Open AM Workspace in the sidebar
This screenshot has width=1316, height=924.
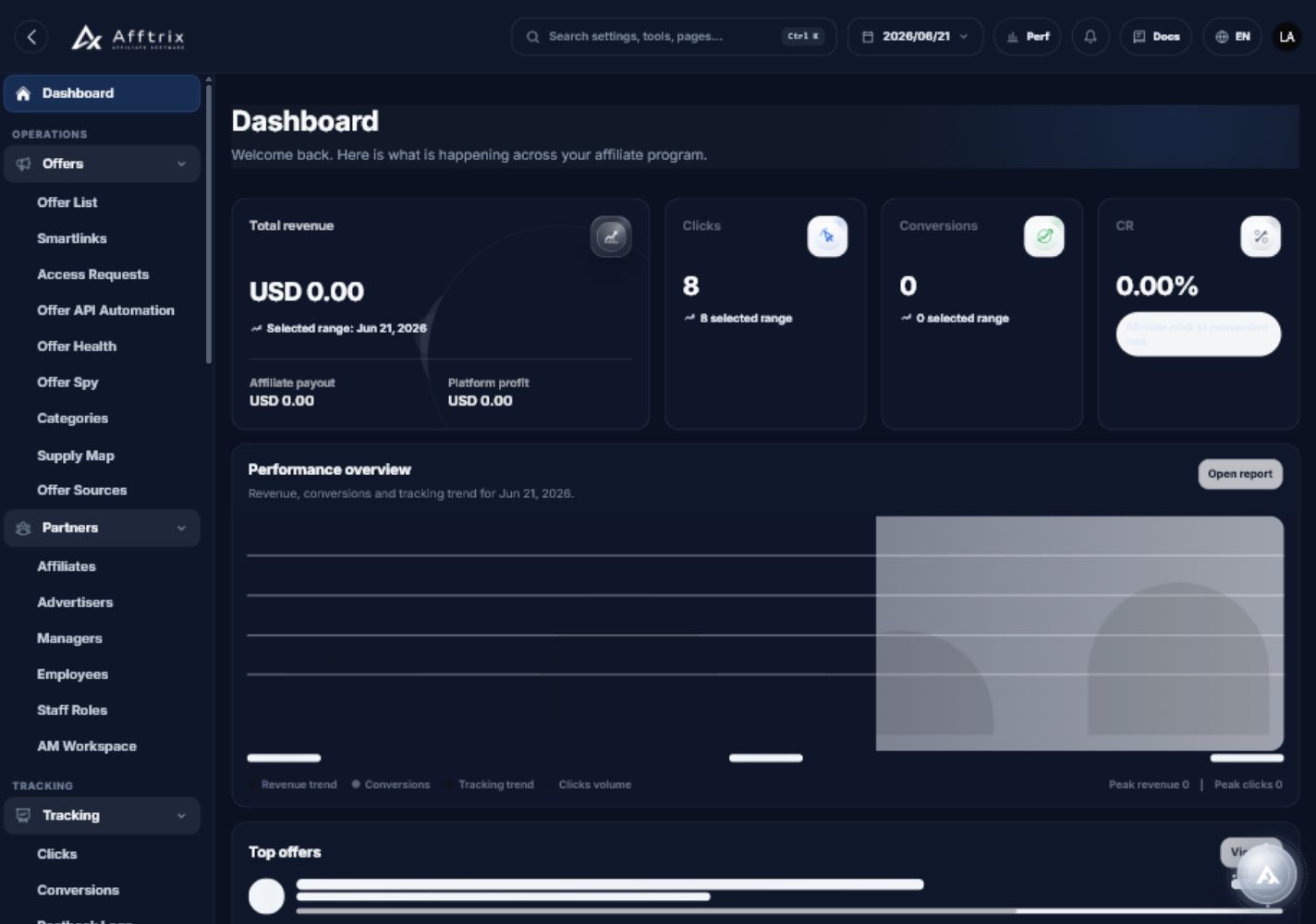point(86,747)
